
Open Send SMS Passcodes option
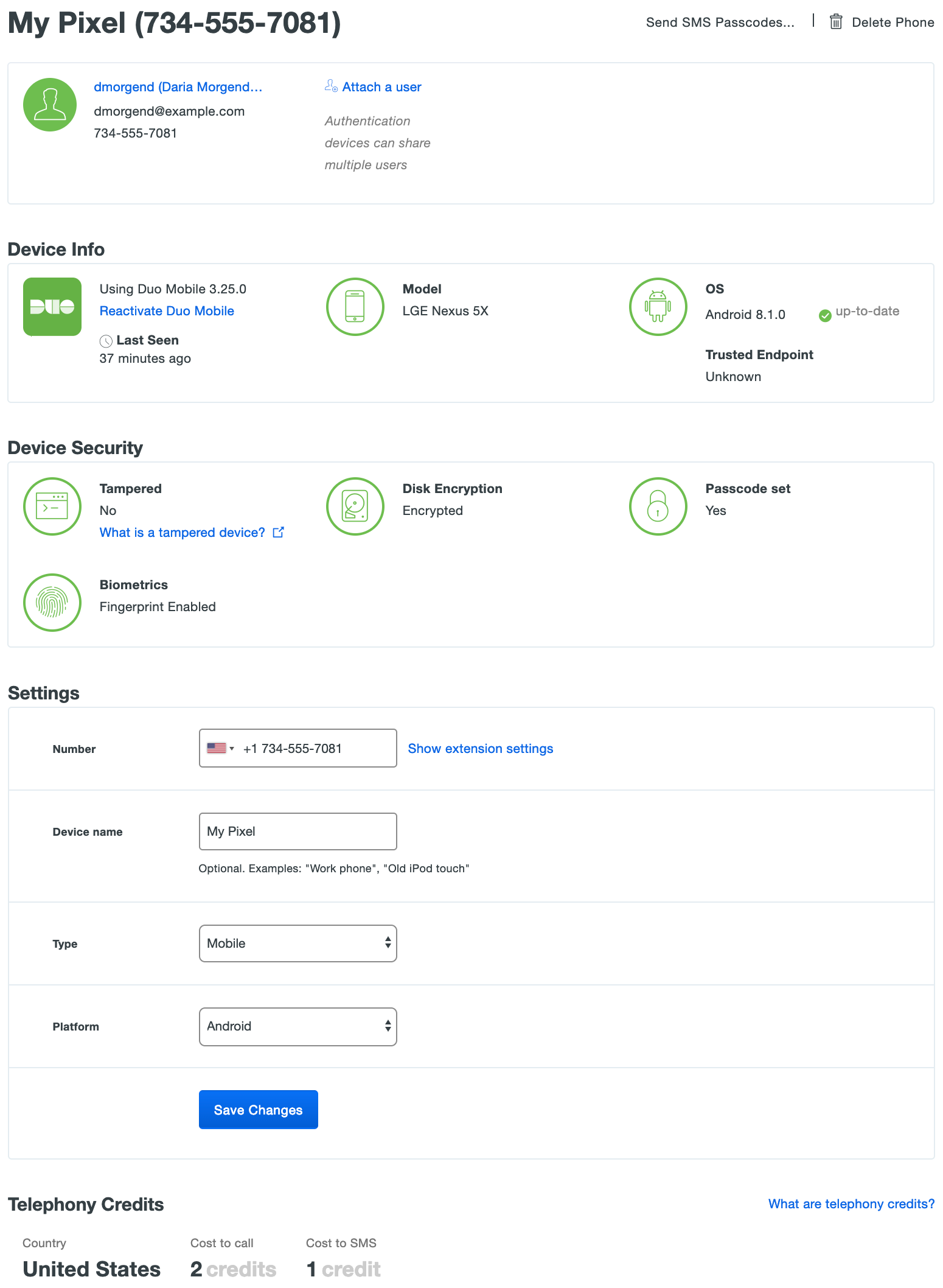coord(720,23)
